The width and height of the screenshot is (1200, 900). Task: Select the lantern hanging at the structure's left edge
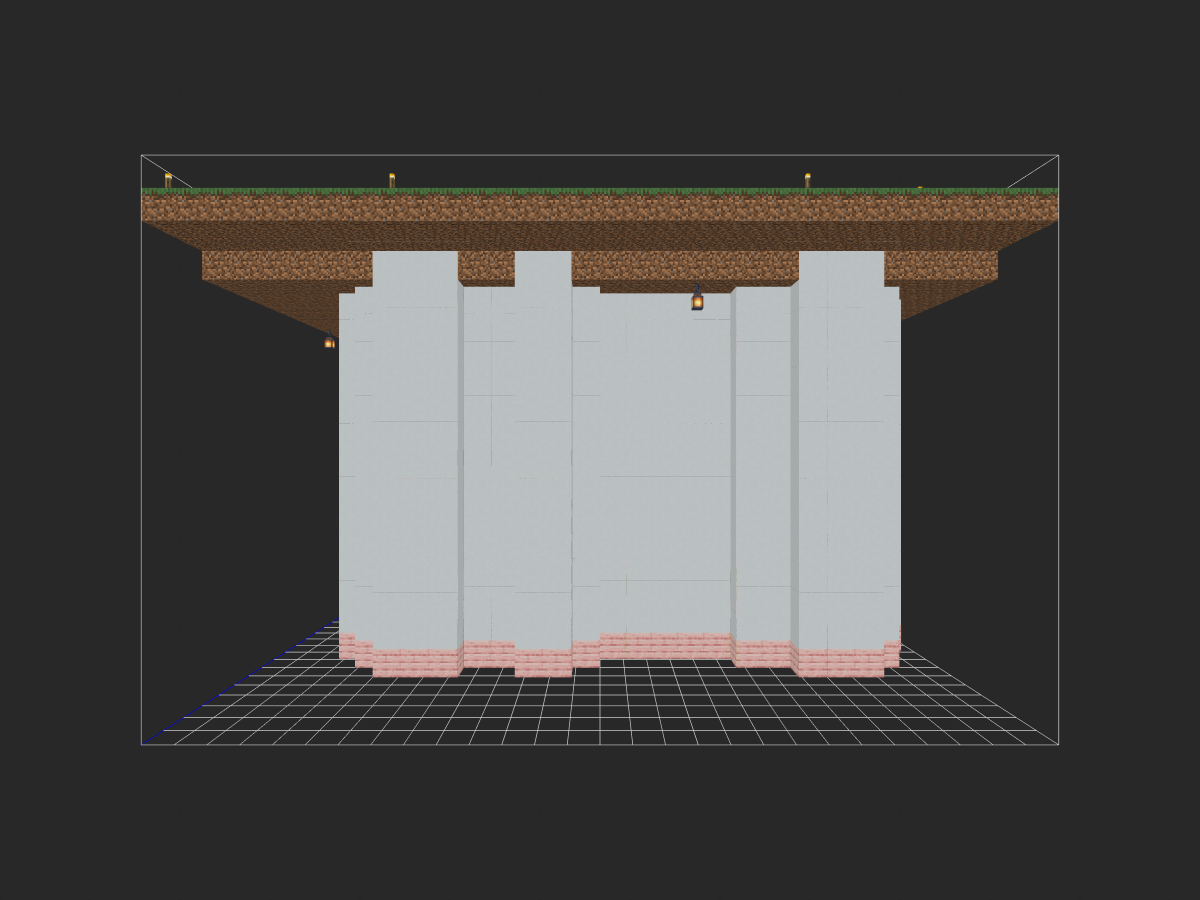(329, 341)
